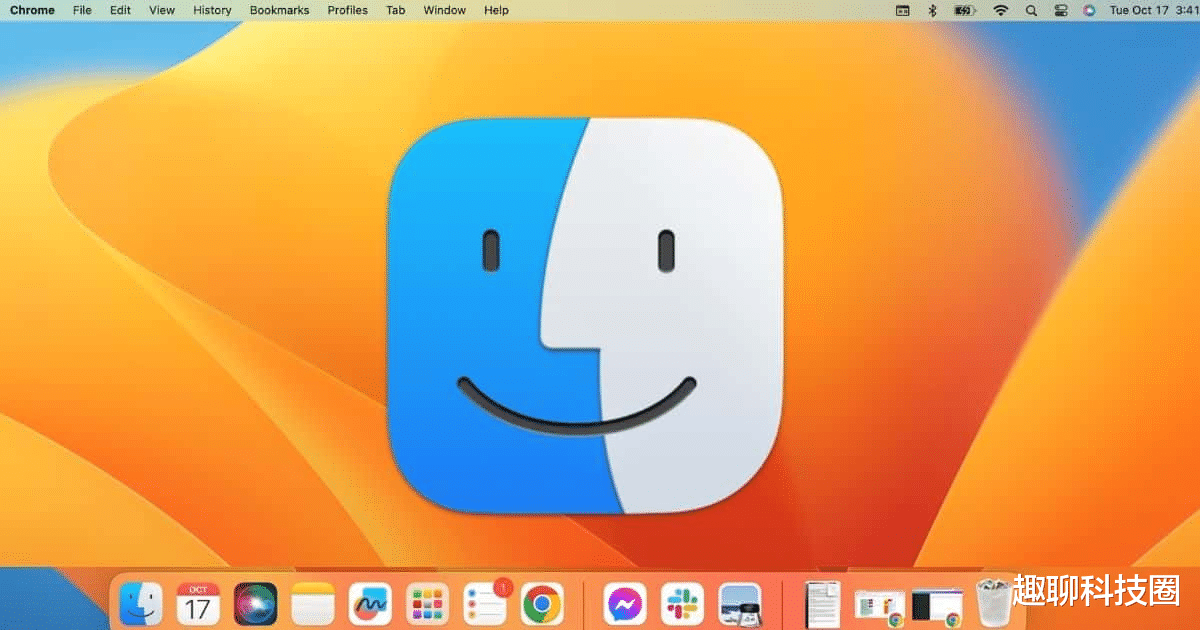Image resolution: width=1200 pixels, height=630 pixels.
Task: Open the Notes app in Dock
Action: [x=312, y=604]
